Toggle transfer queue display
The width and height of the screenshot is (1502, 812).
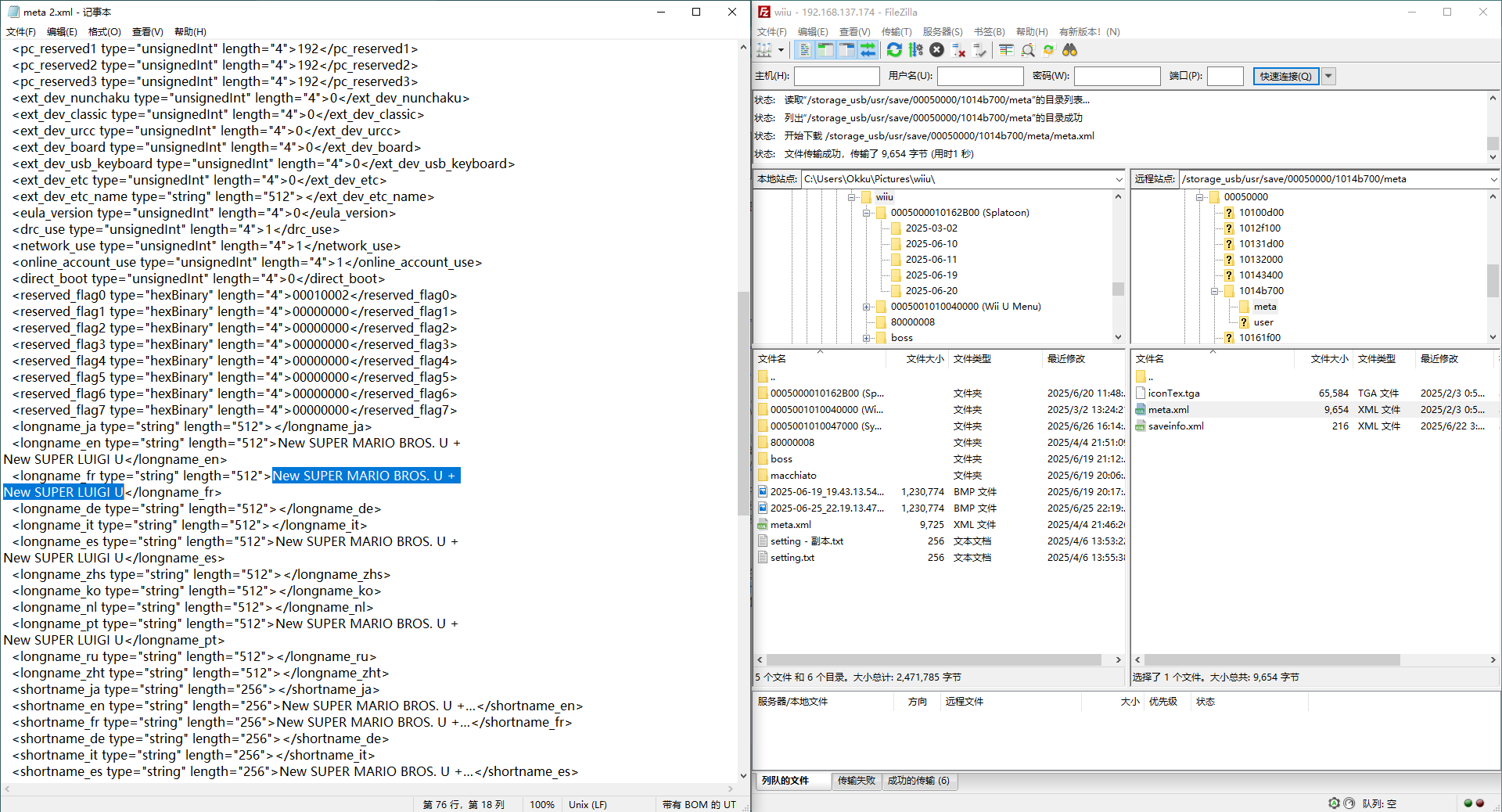point(868,50)
